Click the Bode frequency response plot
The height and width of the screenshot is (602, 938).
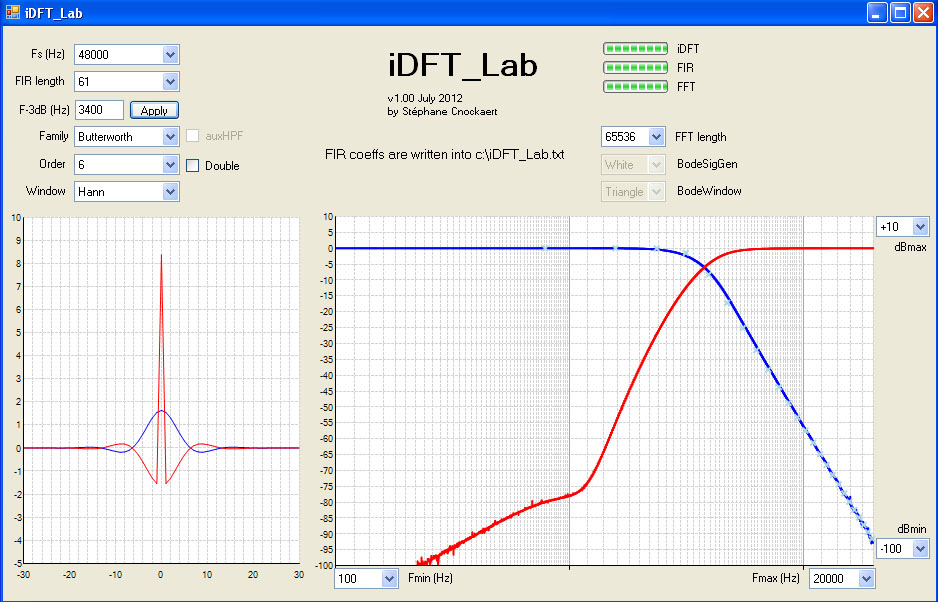click(x=605, y=391)
